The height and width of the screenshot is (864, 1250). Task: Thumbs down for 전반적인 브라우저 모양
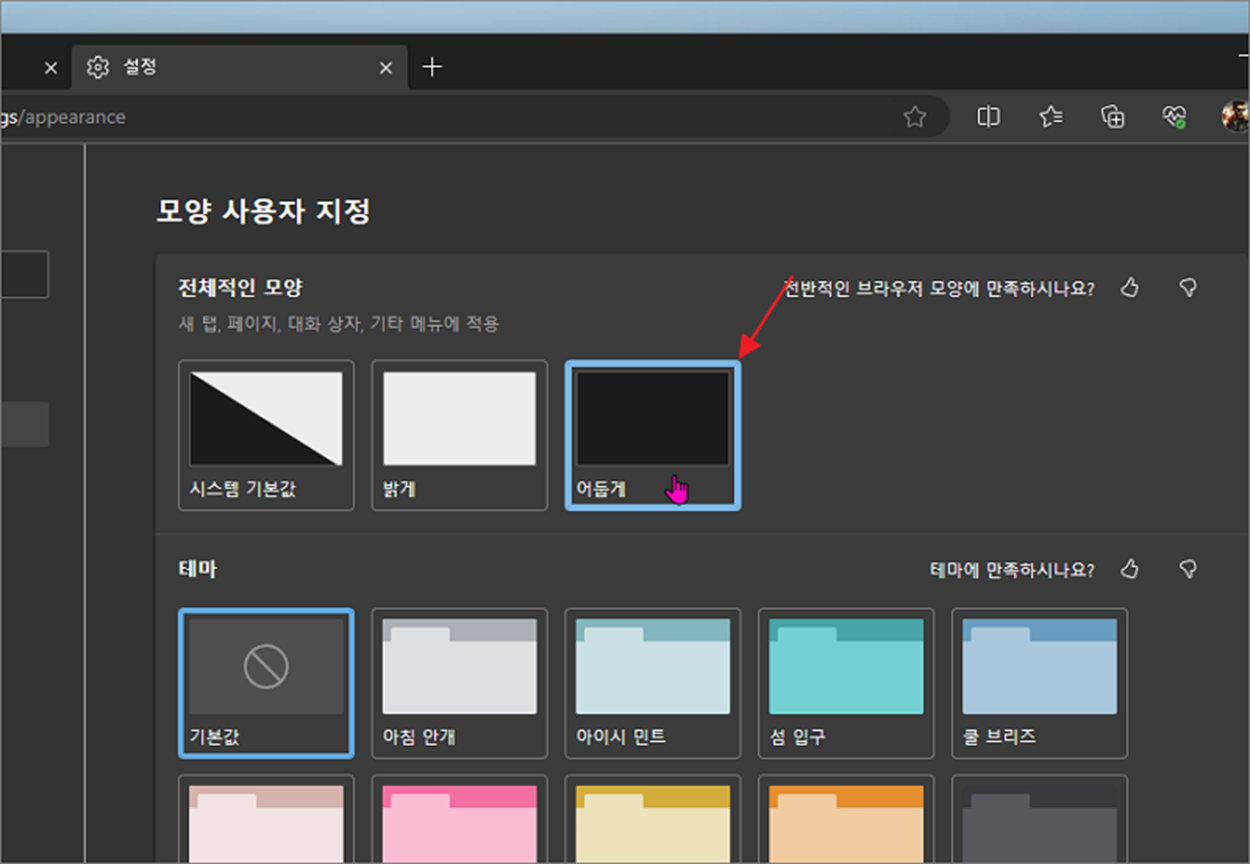(x=1188, y=288)
